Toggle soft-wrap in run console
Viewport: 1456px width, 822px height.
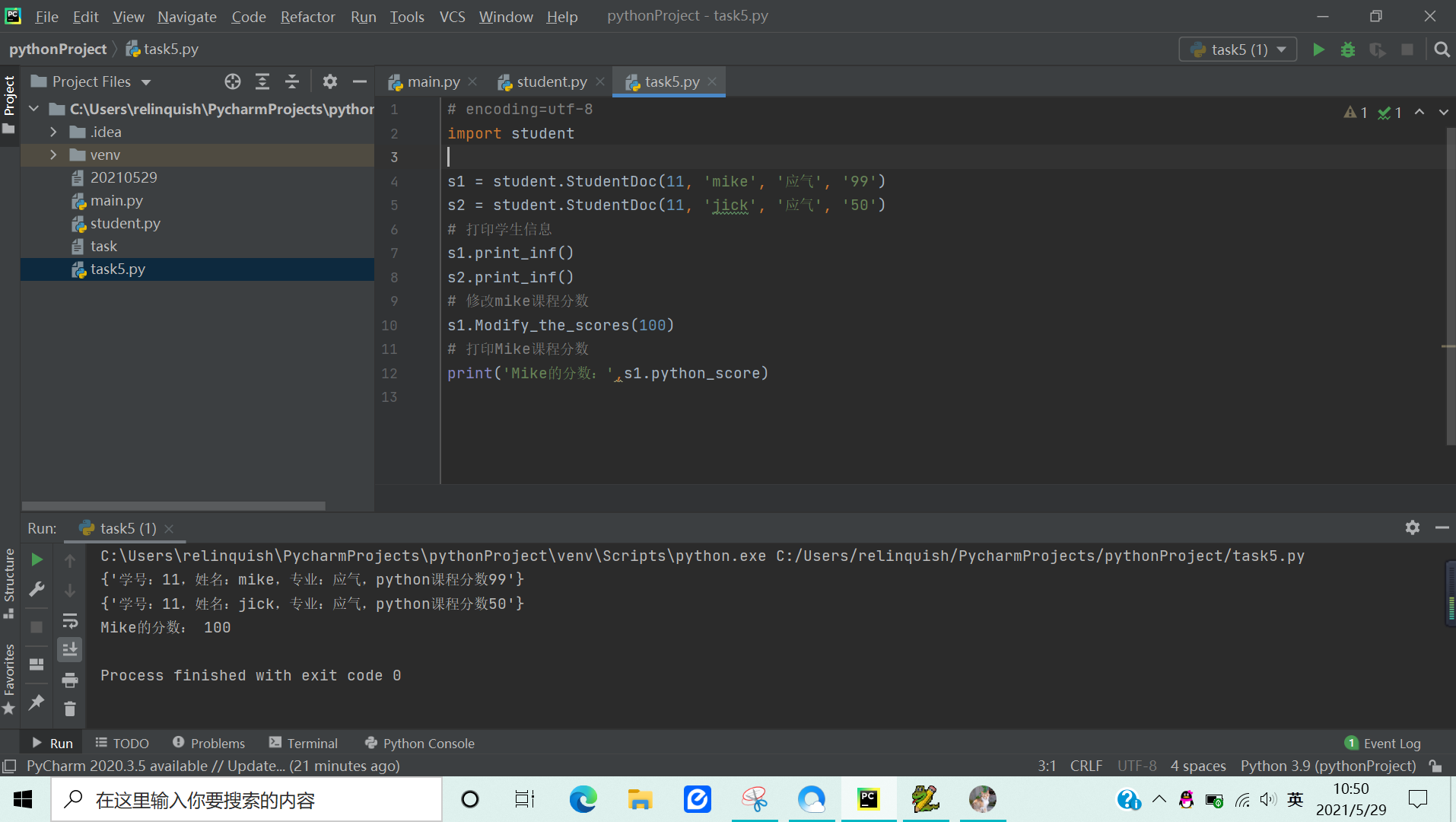pyautogui.click(x=70, y=620)
